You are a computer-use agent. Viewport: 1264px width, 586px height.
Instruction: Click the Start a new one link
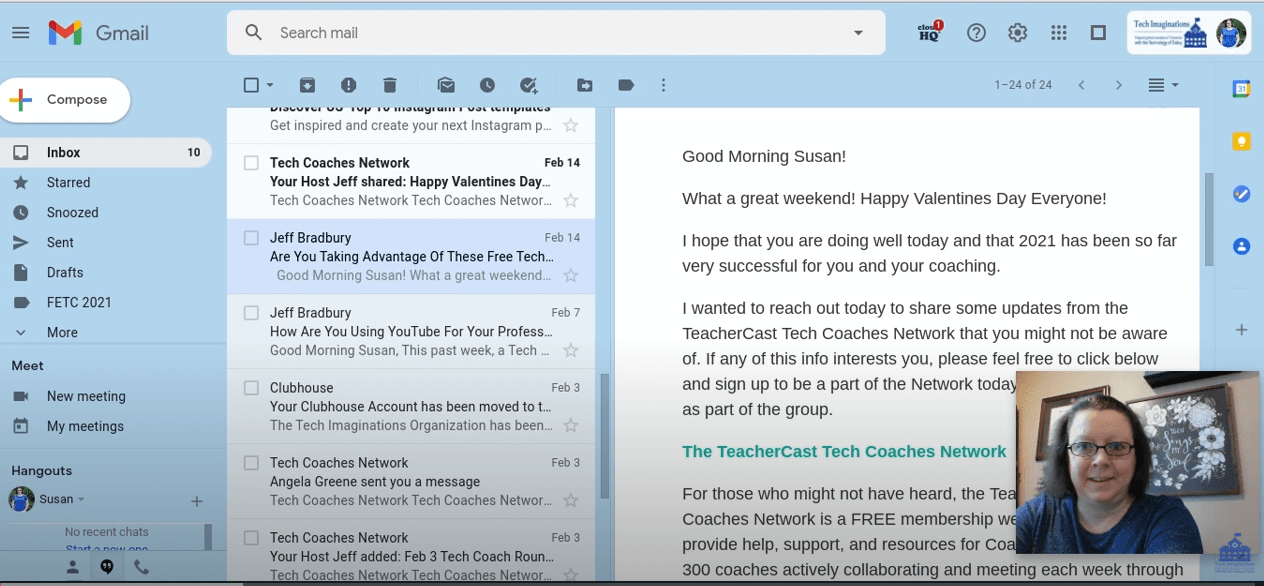(107, 549)
